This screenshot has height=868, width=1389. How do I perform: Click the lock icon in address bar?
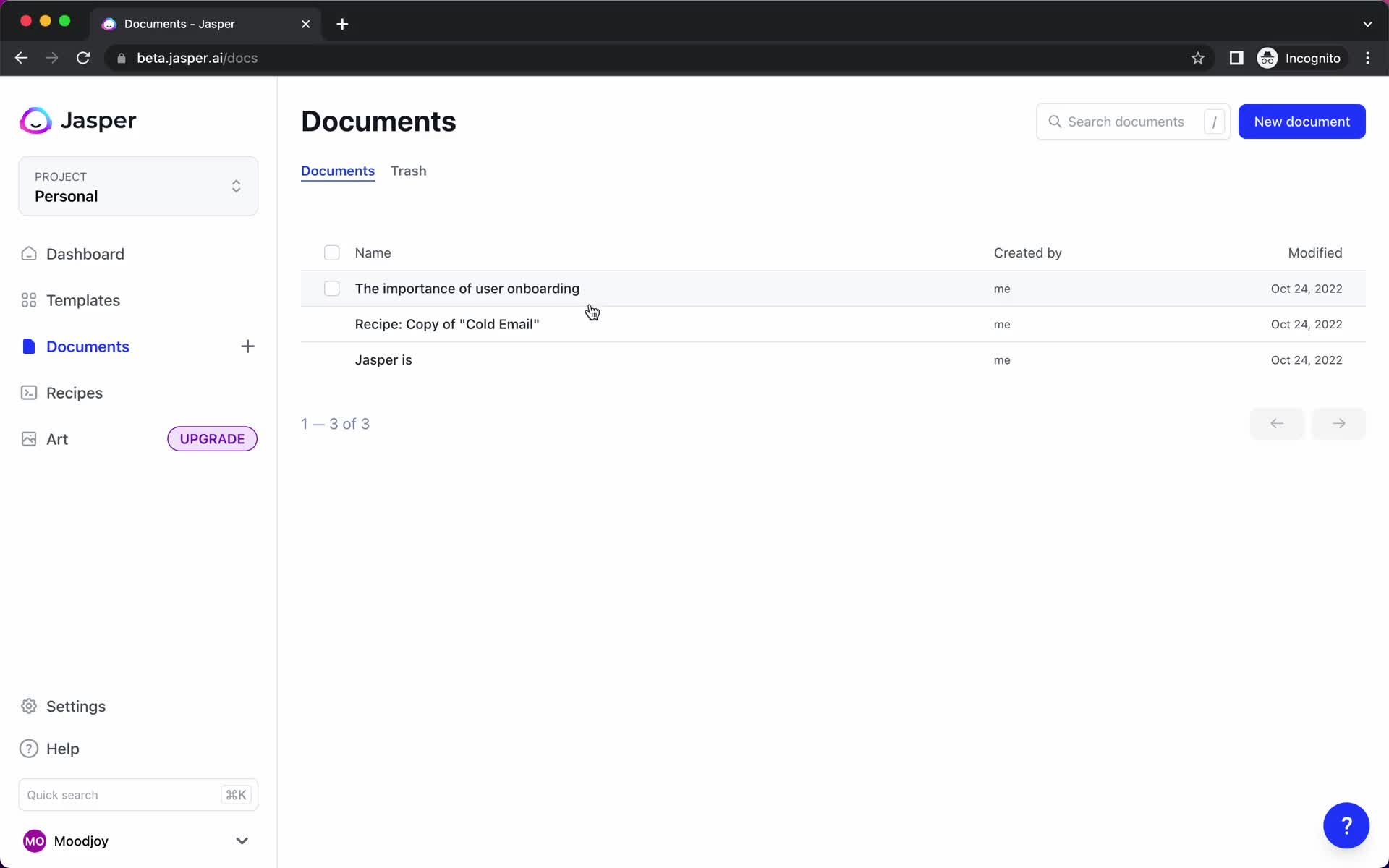tap(122, 58)
